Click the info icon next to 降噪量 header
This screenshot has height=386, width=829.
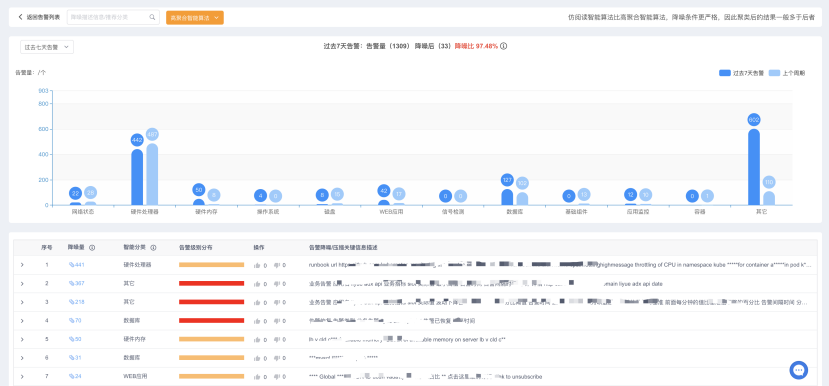pyautogui.click(x=92, y=247)
